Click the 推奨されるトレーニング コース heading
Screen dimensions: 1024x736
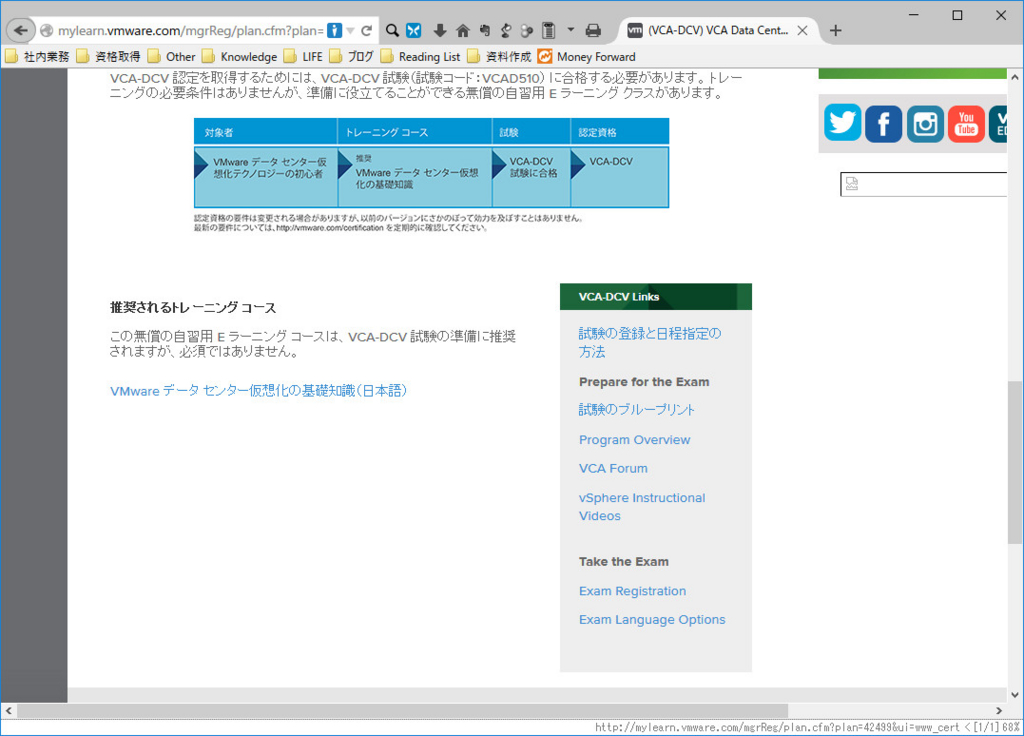(x=193, y=308)
